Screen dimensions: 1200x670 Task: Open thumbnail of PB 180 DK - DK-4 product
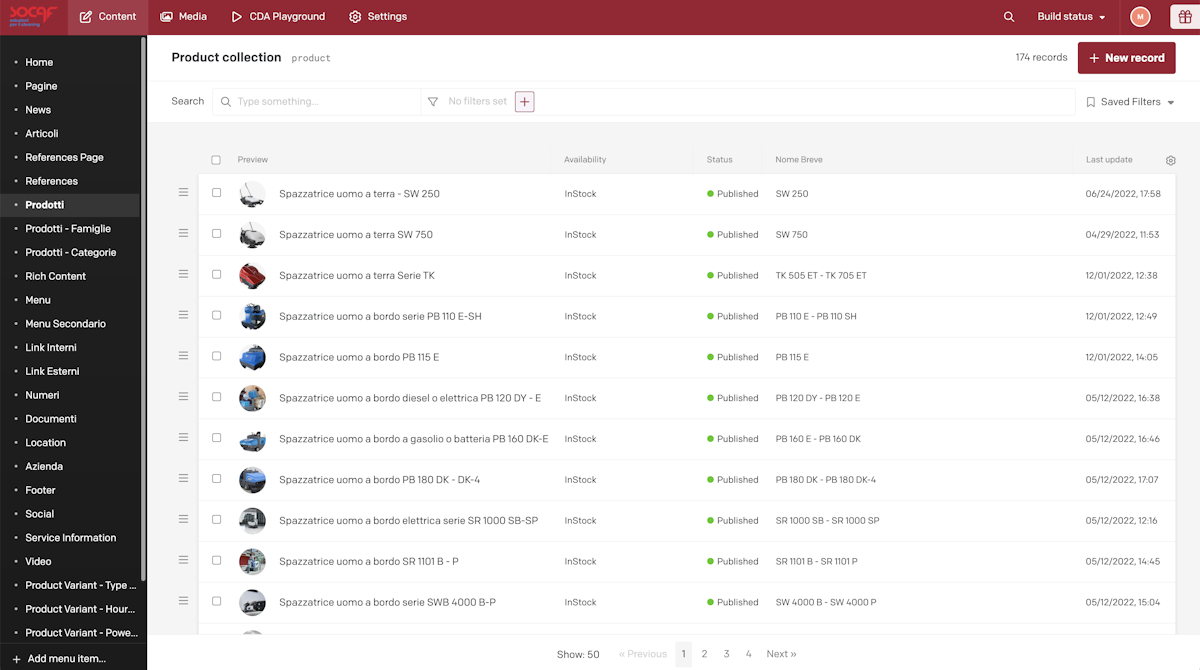pos(252,480)
